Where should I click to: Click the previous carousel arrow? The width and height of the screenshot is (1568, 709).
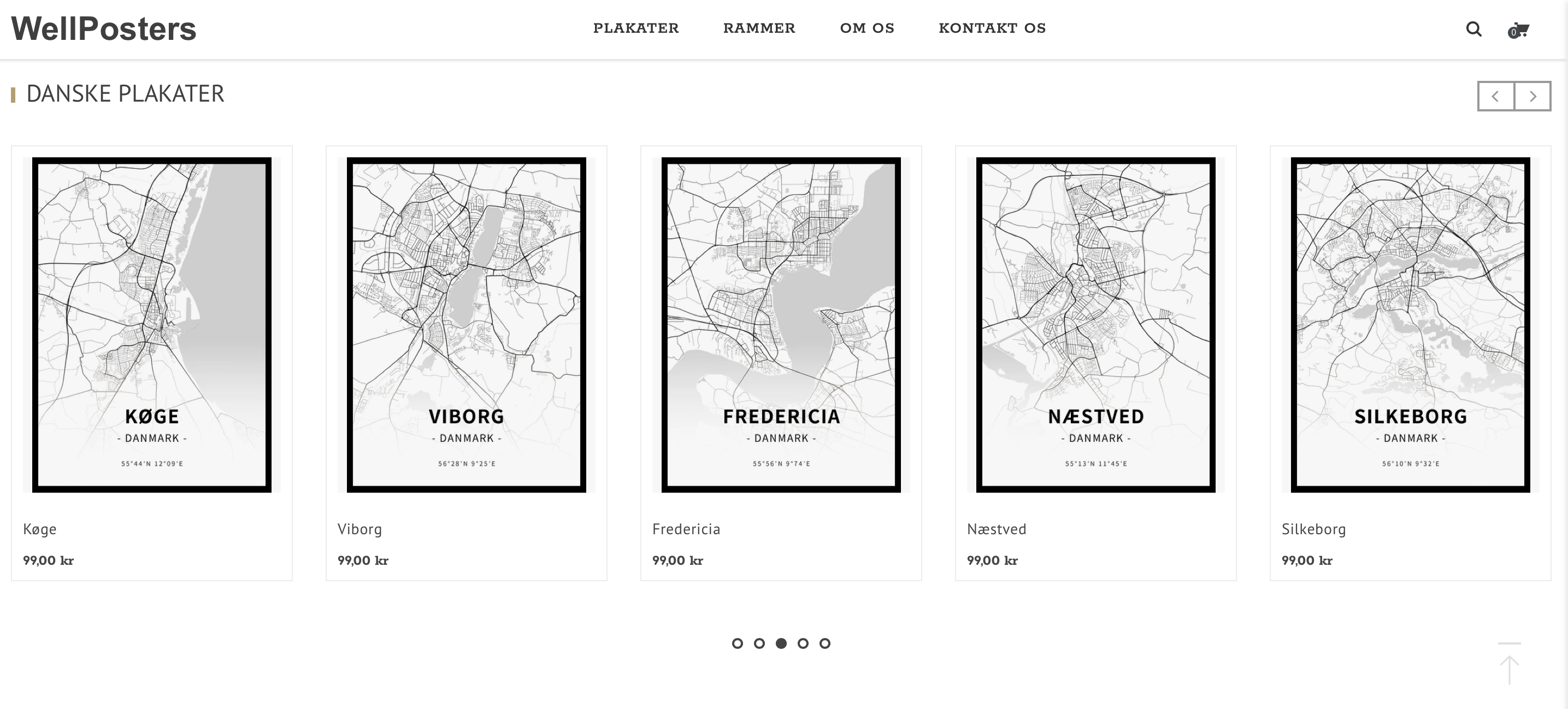pos(1495,96)
